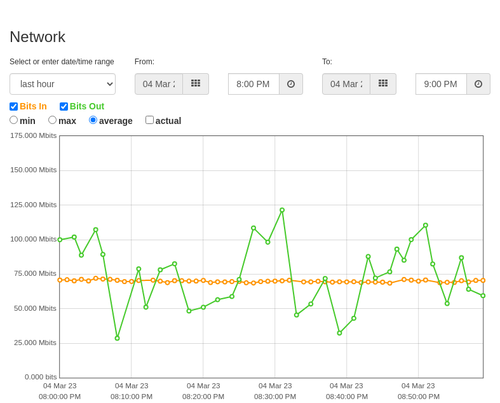The image size is (500, 403).
Task: Open the From date calendar picker icon
Action: tap(196, 84)
